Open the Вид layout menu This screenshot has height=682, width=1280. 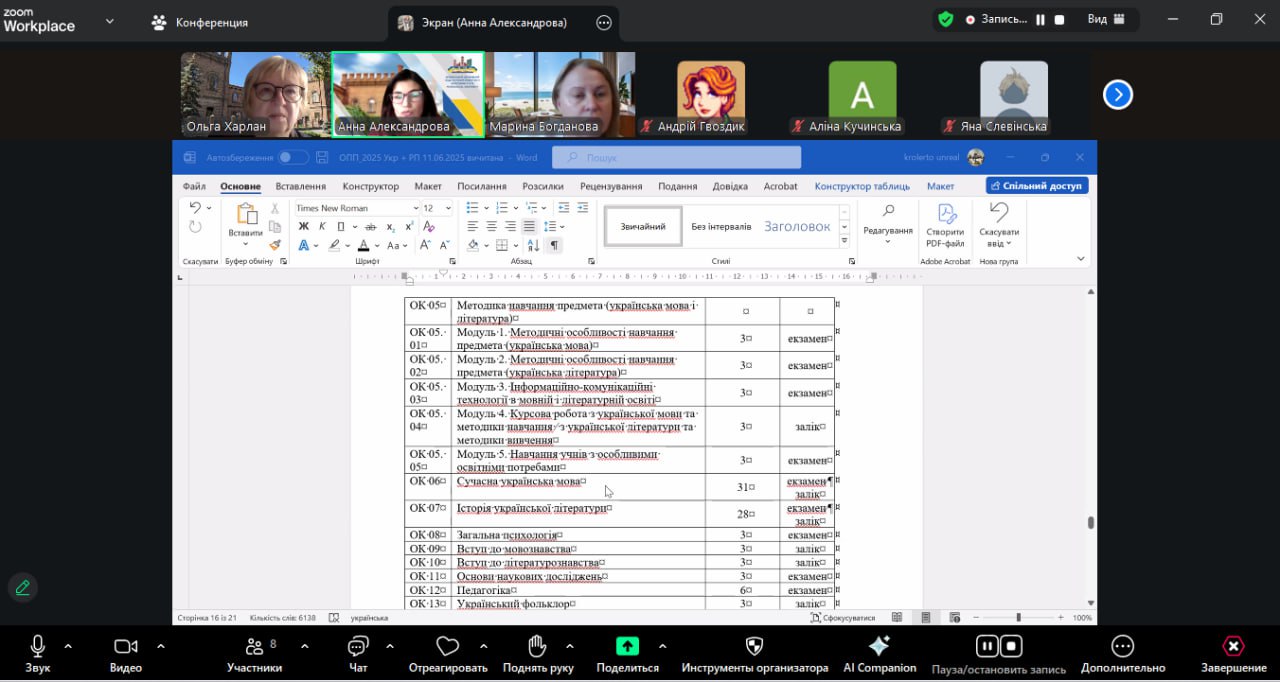point(1106,19)
